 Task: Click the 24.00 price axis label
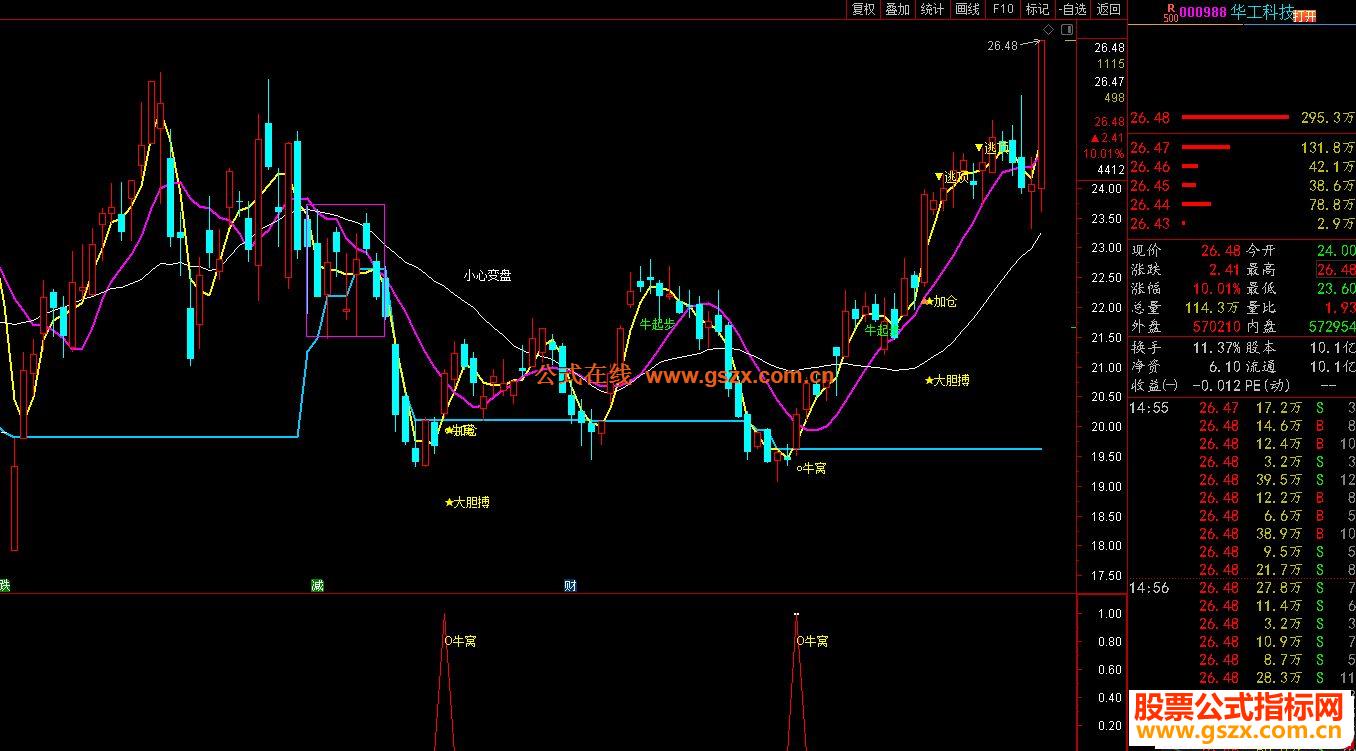point(1106,189)
